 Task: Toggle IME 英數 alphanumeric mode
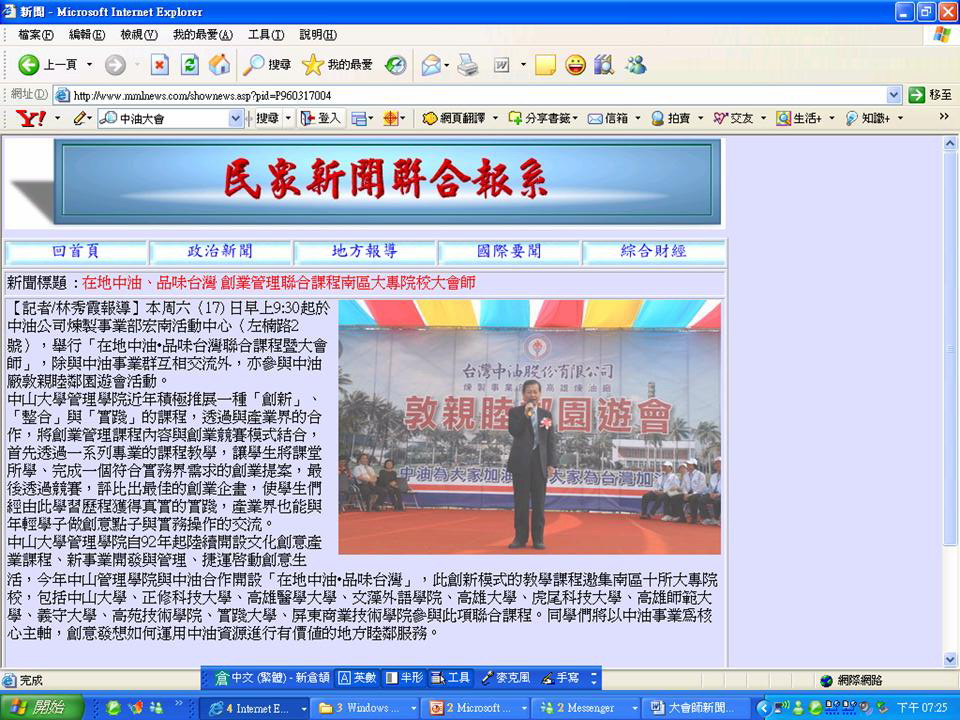coord(358,678)
